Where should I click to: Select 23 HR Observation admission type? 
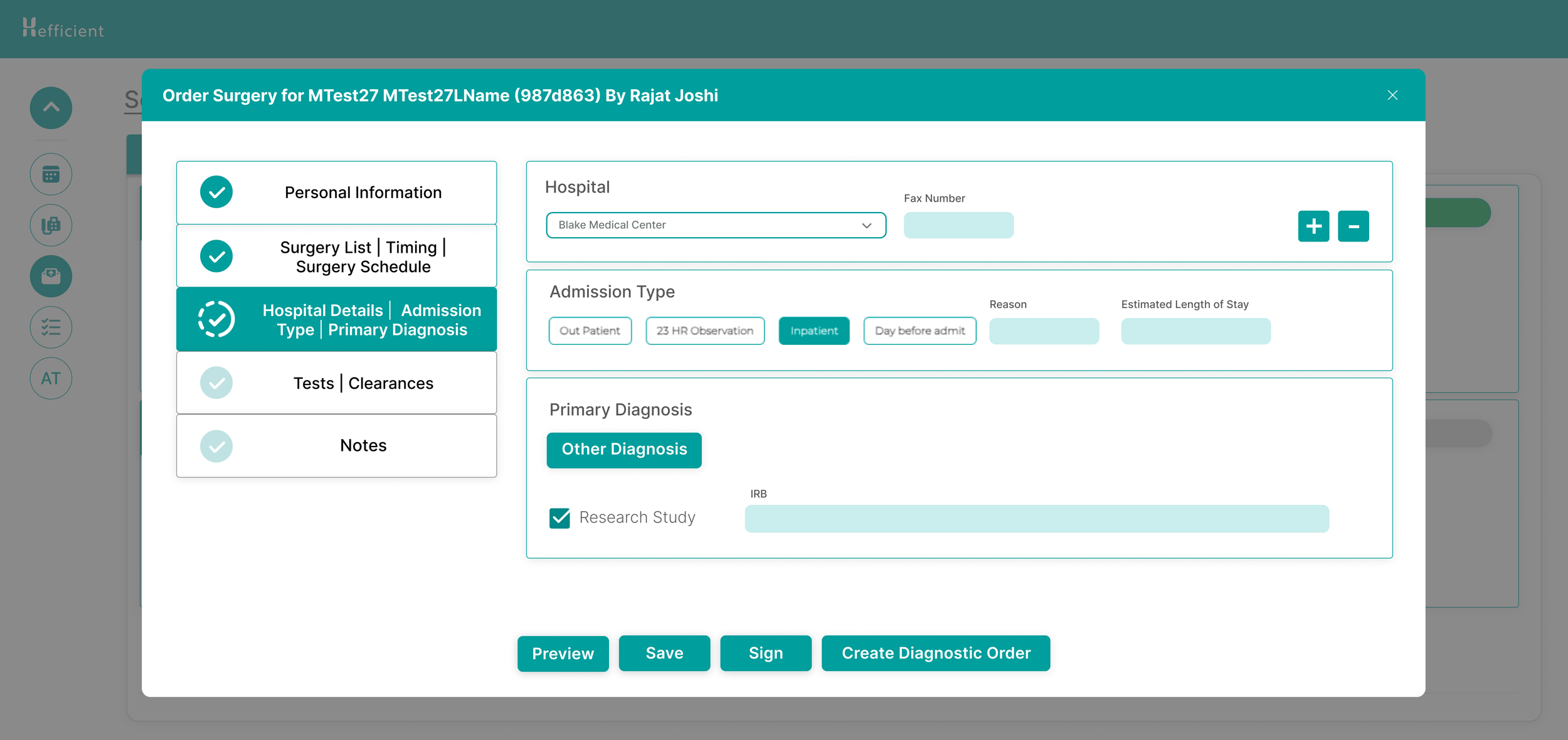pos(704,330)
